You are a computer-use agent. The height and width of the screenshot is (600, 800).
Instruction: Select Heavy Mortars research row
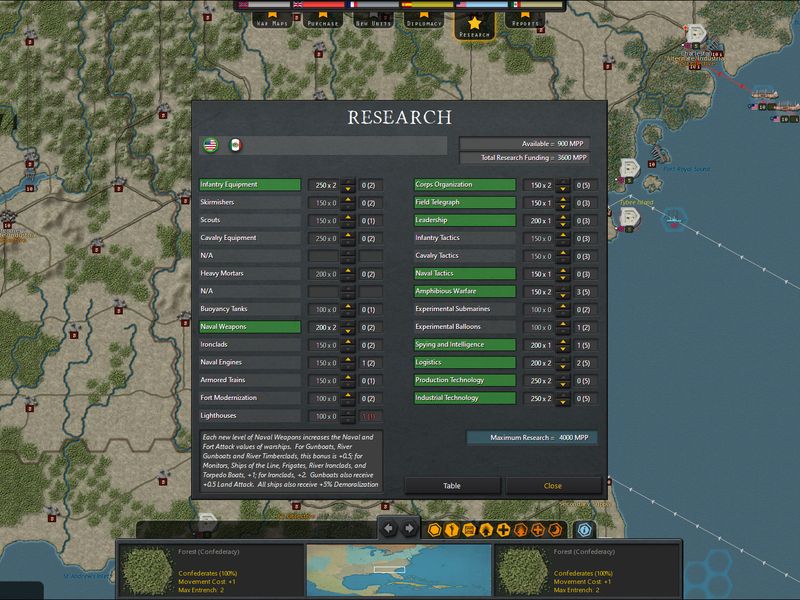250,273
